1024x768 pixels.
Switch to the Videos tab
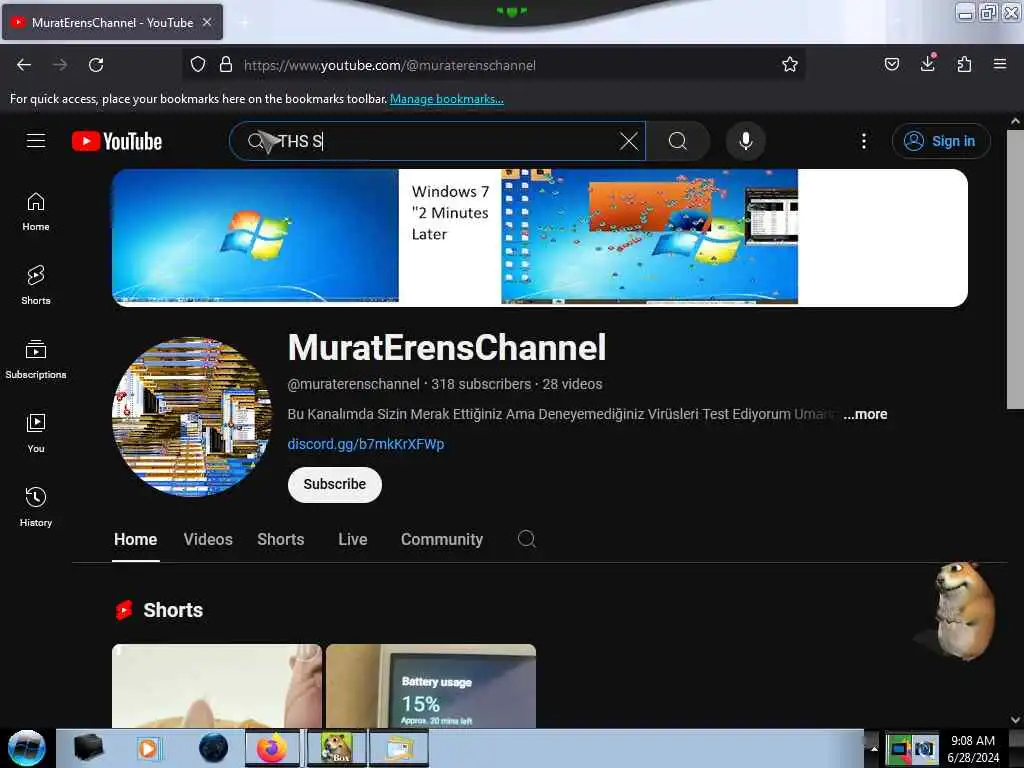point(208,539)
